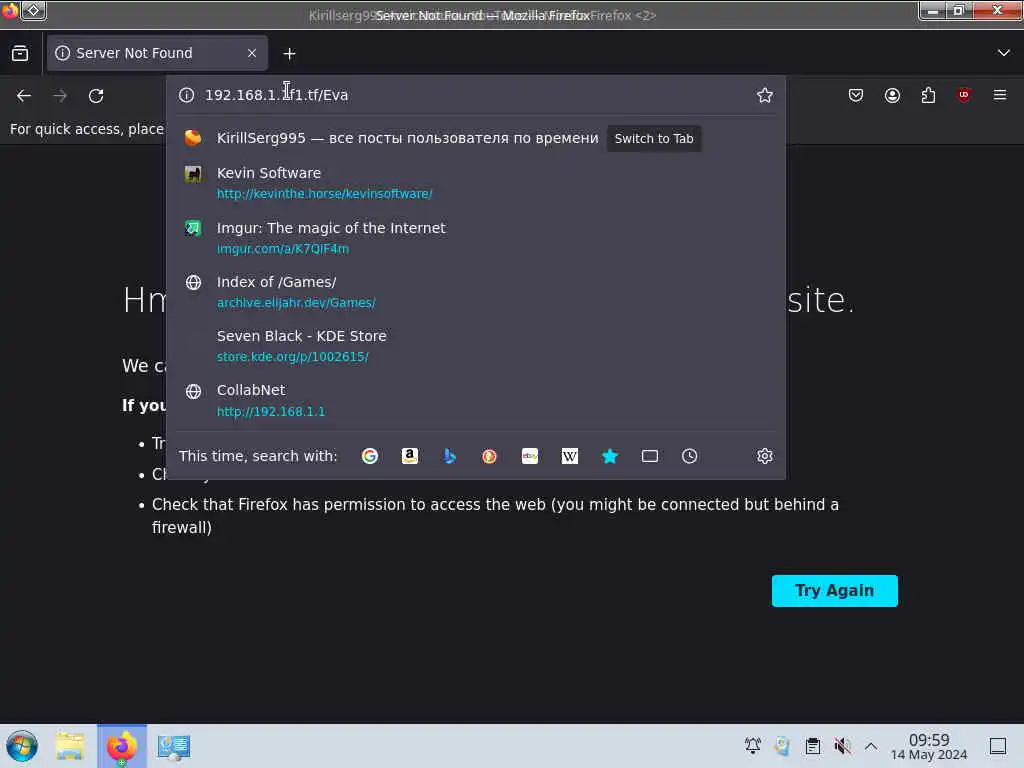Click the muted volume tray icon
The width and height of the screenshot is (1024, 768).
(x=842, y=745)
